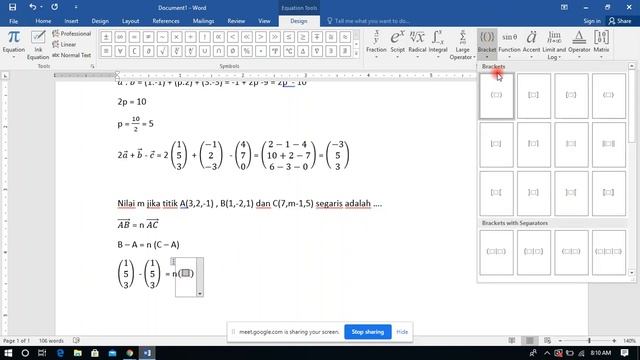Insert the intersection symbol
640x360 pixels.
tap(218, 51)
